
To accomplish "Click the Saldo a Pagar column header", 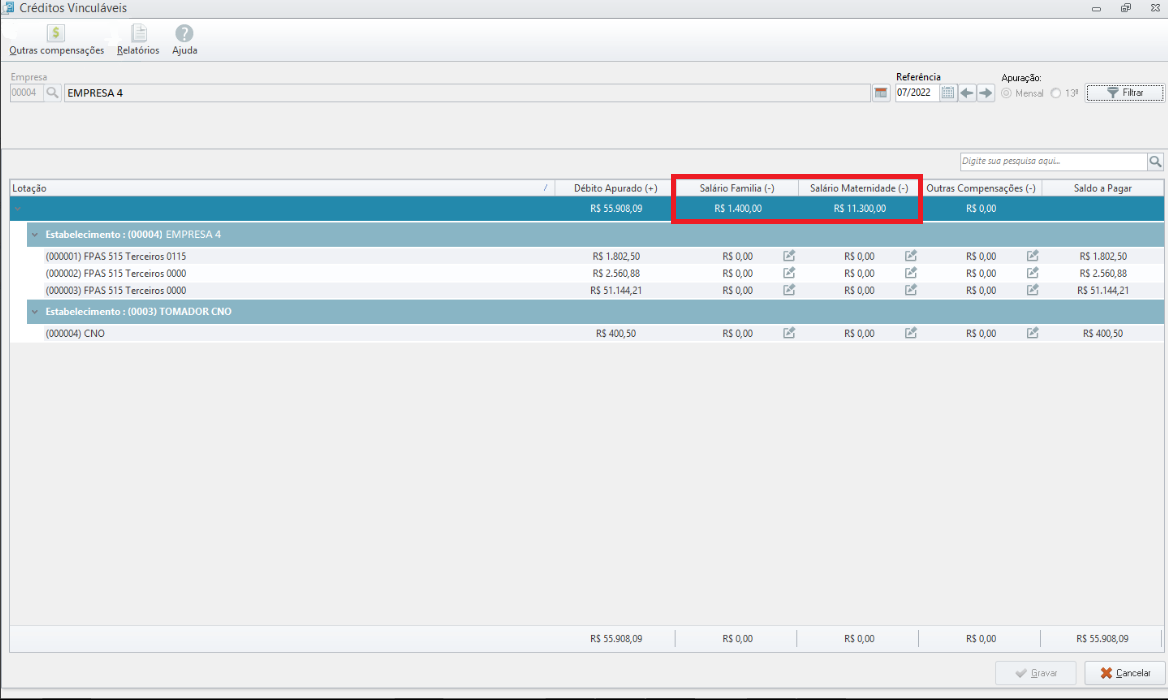I will [x=1102, y=188].
